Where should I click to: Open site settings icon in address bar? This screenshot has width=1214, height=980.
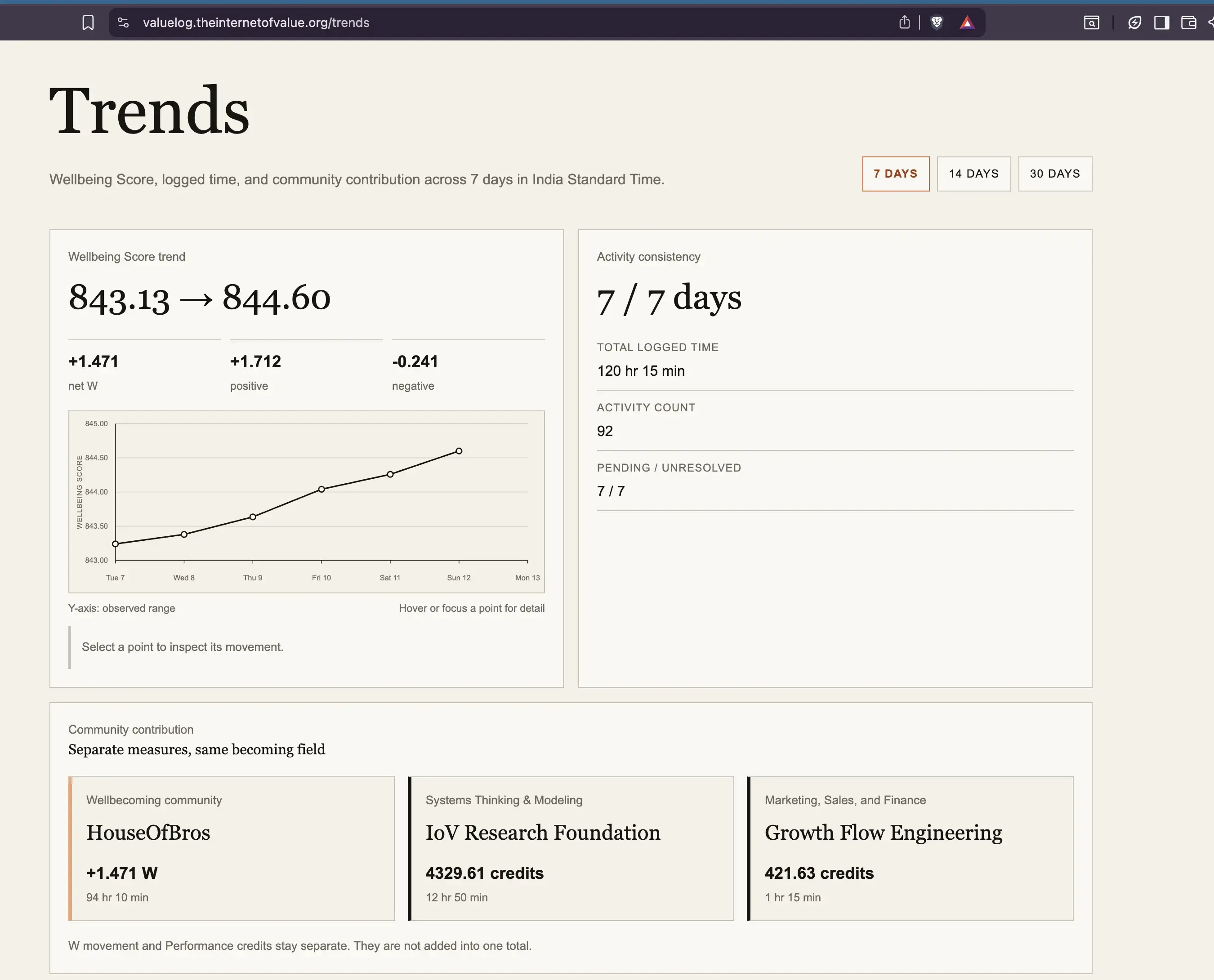click(x=123, y=22)
